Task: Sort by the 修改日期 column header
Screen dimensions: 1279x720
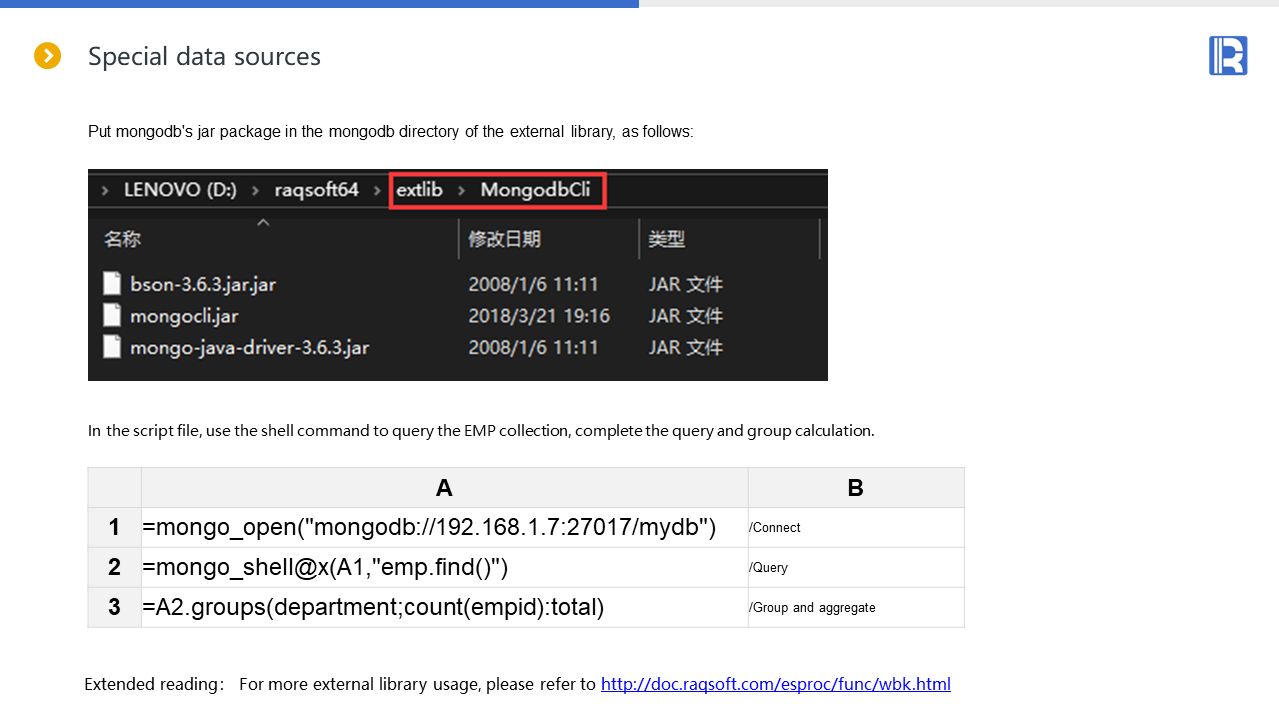Action: (x=504, y=239)
